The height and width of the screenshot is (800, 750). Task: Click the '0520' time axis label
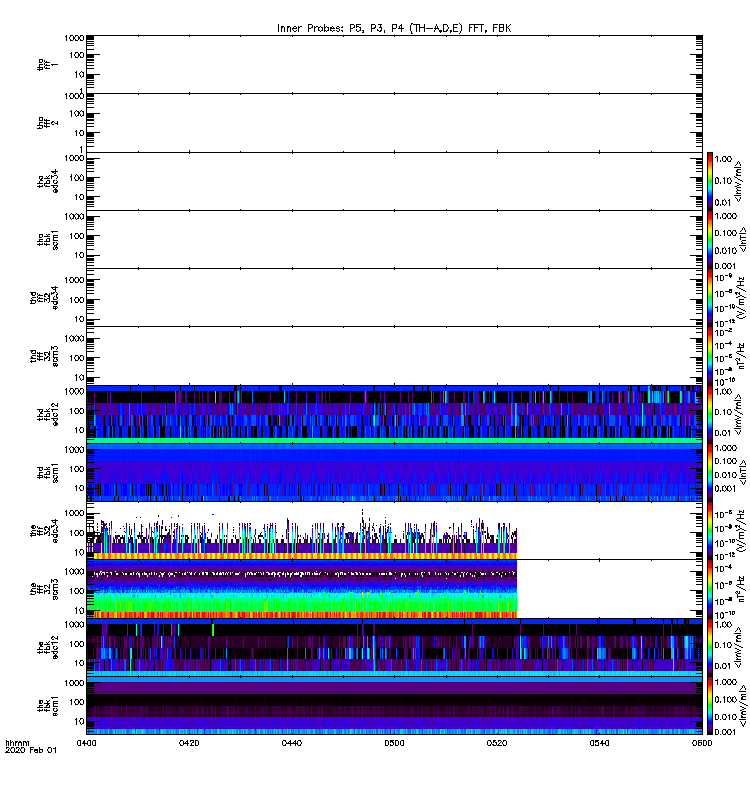point(497,743)
